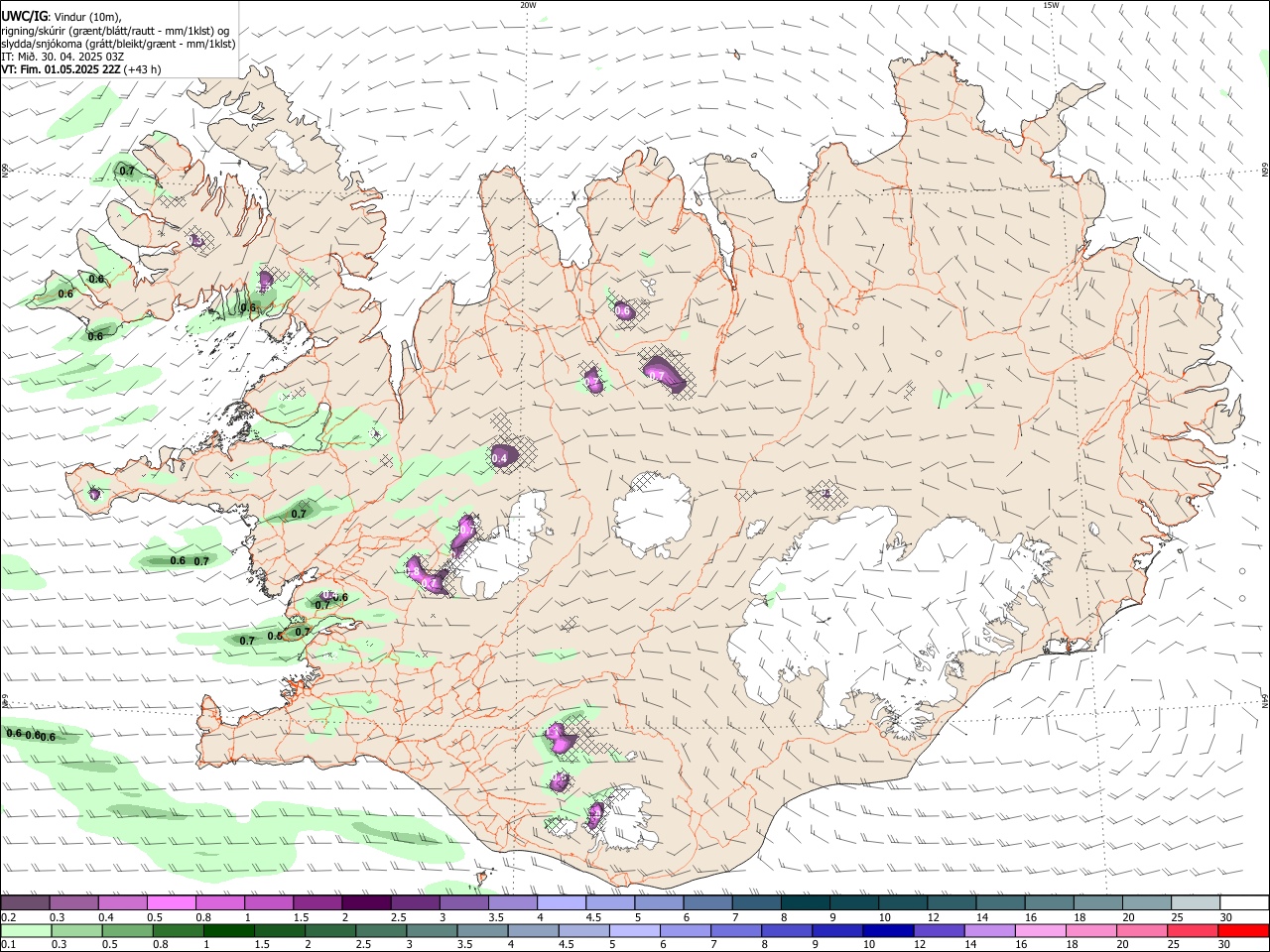Screen dimensions: 1270x952
Task: Pick the pale grey 25 swatch in the upper legend row
Action: (1195, 902)
